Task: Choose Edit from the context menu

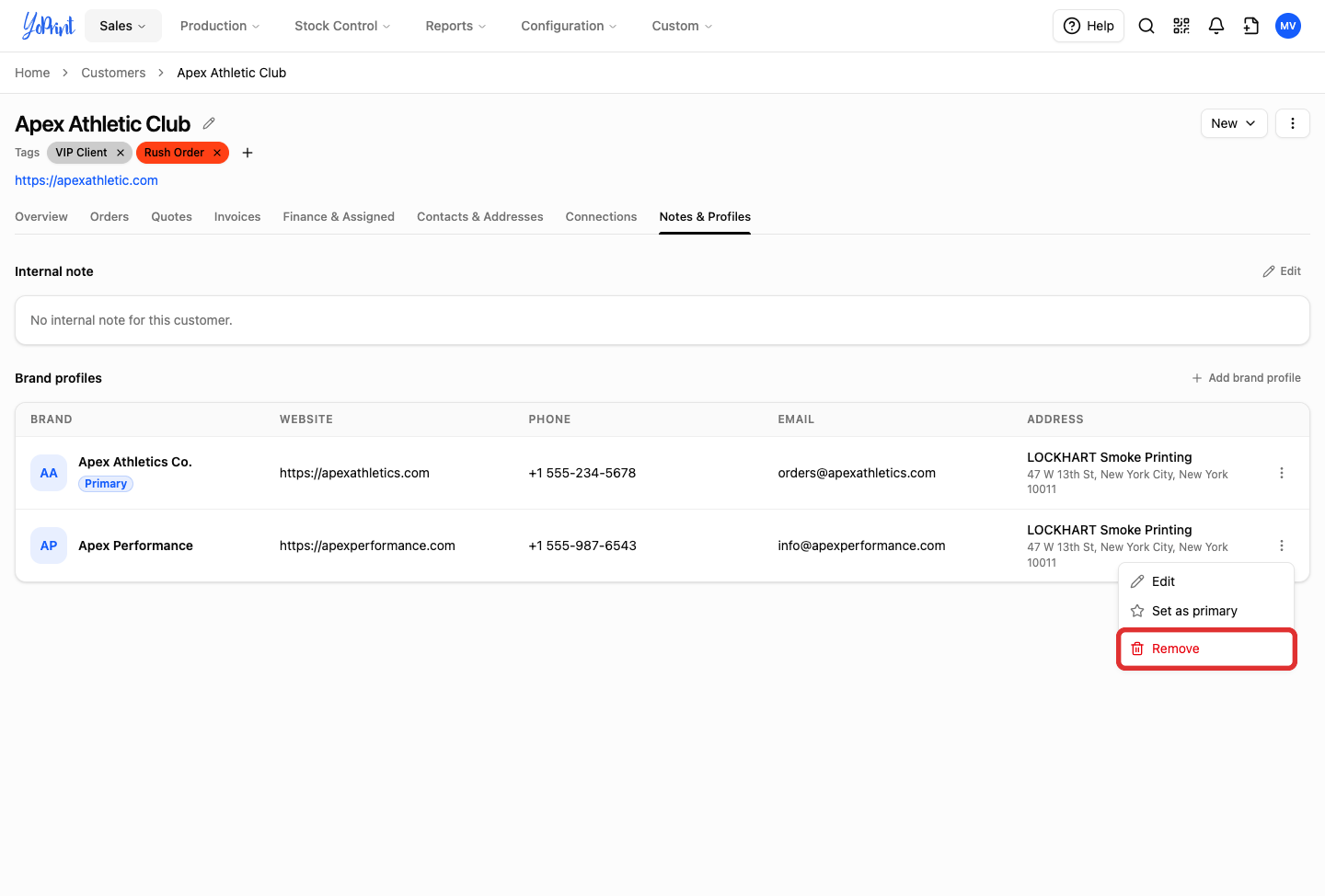Action: tap(1206, 581)
